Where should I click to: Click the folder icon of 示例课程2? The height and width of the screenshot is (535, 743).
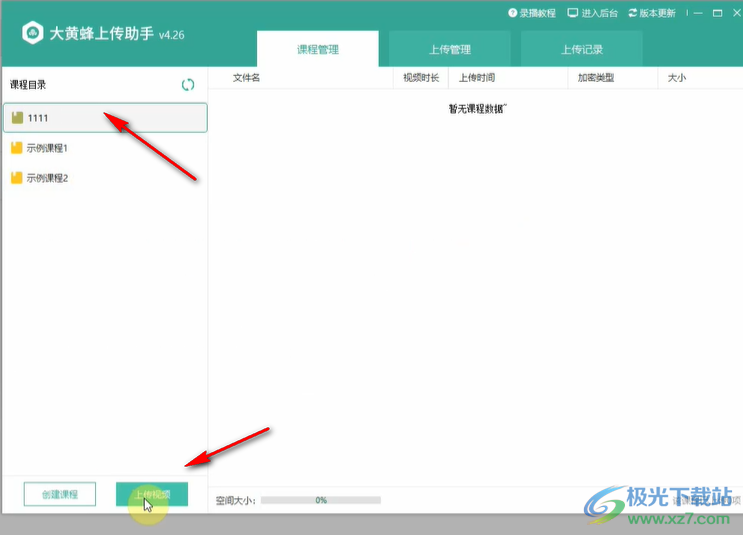pyautogui.click(x=17, y=178)
